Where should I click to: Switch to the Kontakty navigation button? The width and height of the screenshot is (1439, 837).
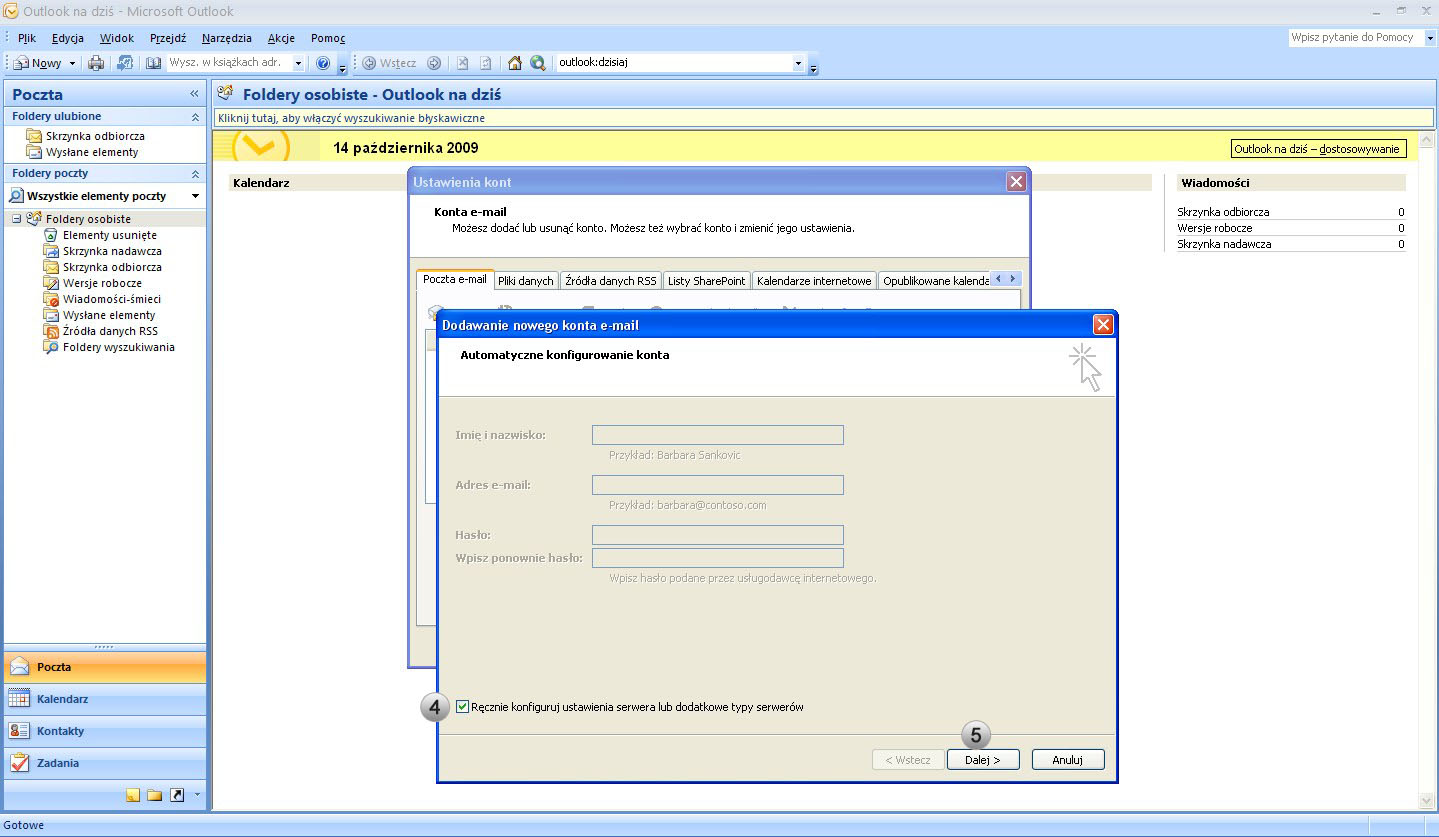(105, 731)
